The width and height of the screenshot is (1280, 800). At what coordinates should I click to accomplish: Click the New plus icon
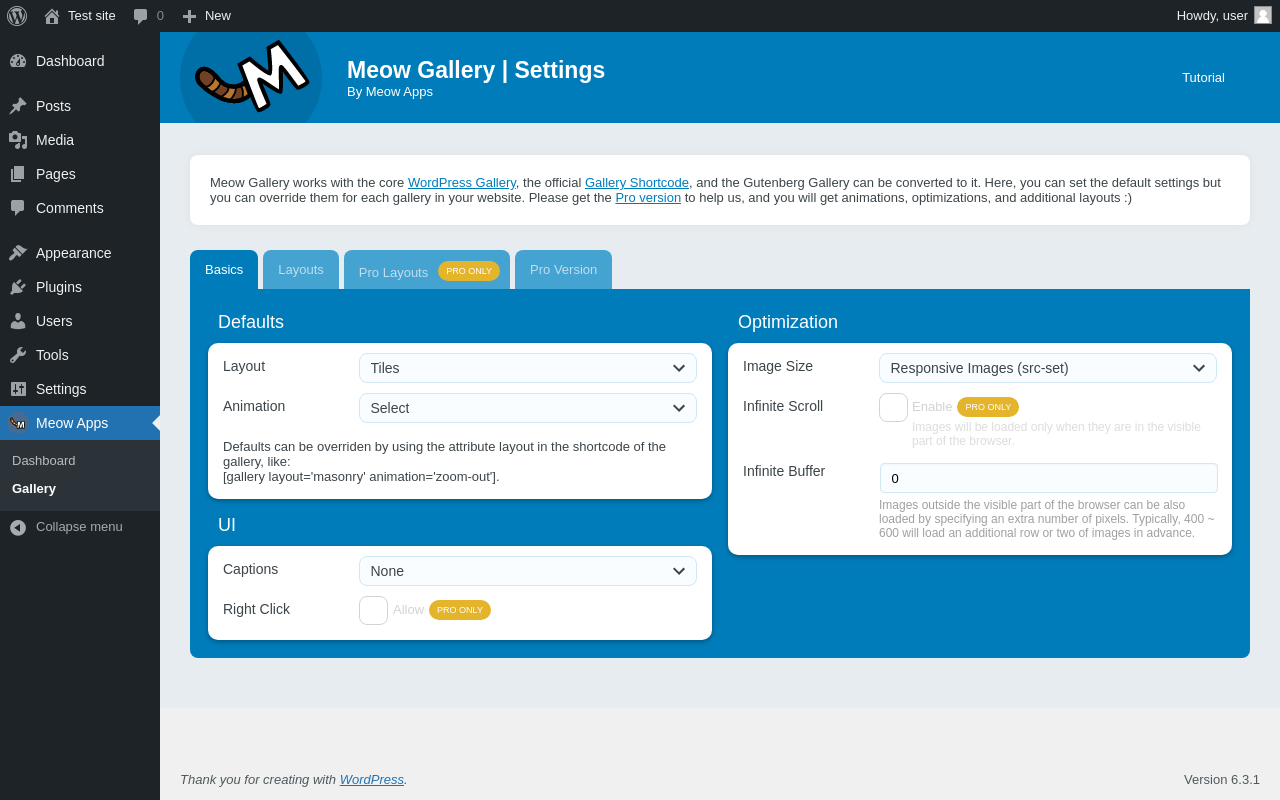click(x=189, y=16)
